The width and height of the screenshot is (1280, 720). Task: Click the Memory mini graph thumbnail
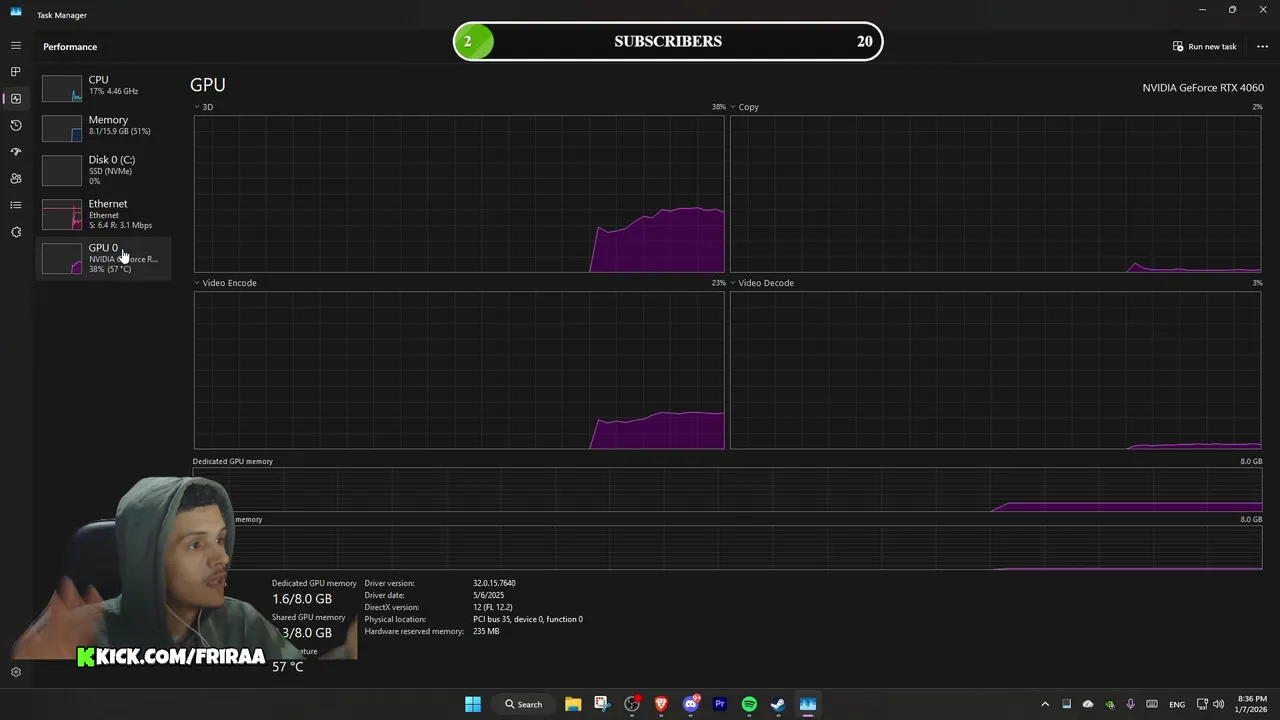tap(62, 128)
